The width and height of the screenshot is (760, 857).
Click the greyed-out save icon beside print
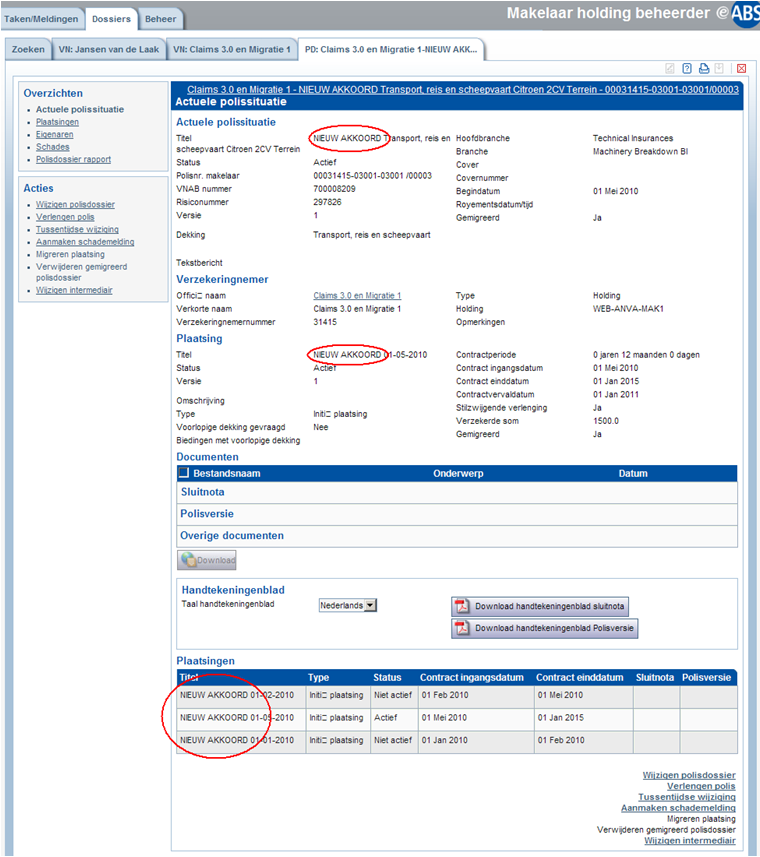tap(719, 68)
